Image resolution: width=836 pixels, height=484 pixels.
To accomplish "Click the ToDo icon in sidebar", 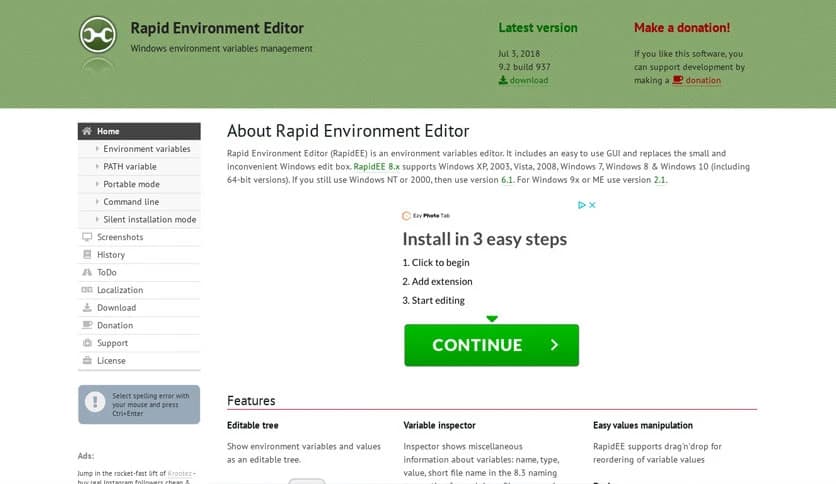I will pos(87,272).
